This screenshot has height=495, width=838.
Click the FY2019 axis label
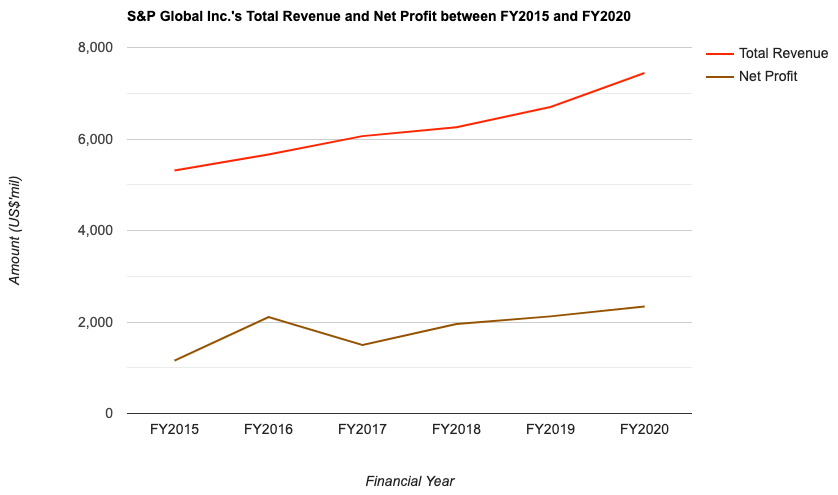tap(550, 429)
